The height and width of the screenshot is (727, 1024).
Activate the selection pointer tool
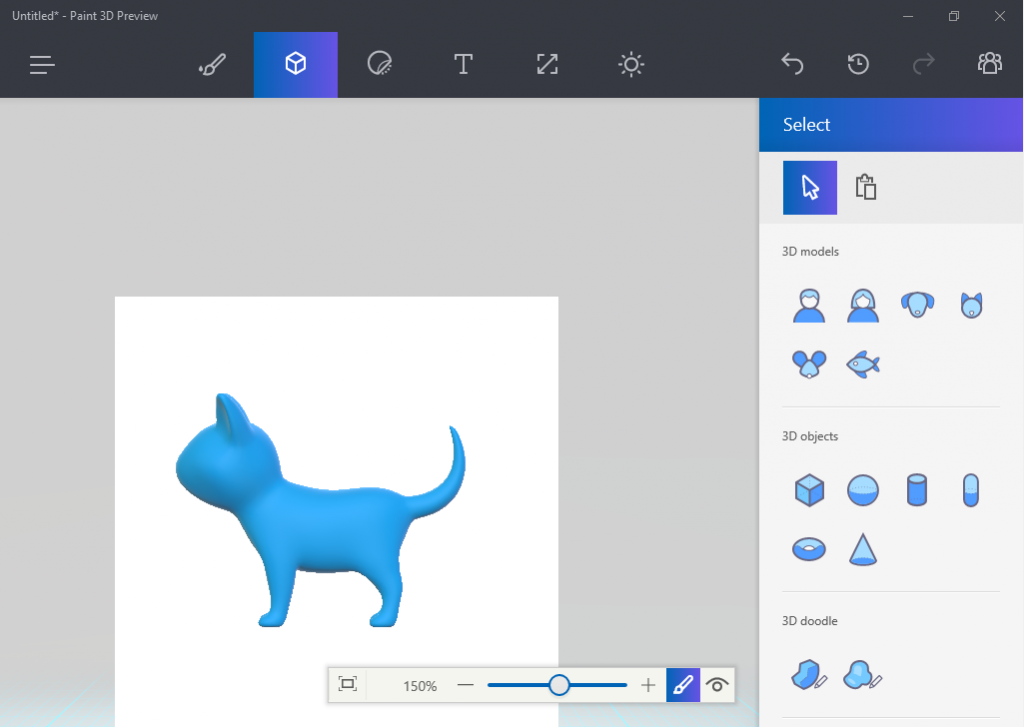(809, 187)
